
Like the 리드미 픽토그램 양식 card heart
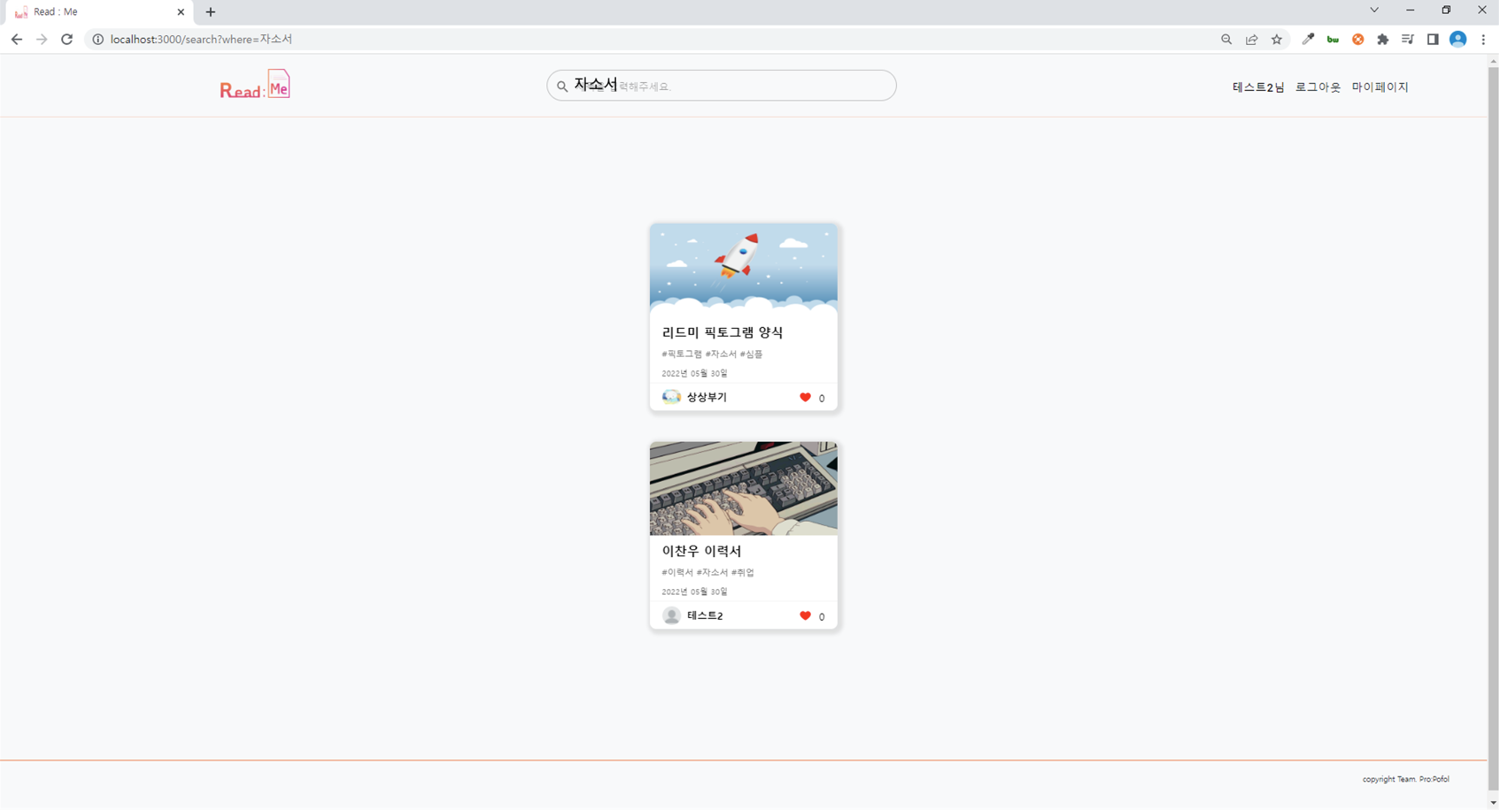click(x=805, y=398)
